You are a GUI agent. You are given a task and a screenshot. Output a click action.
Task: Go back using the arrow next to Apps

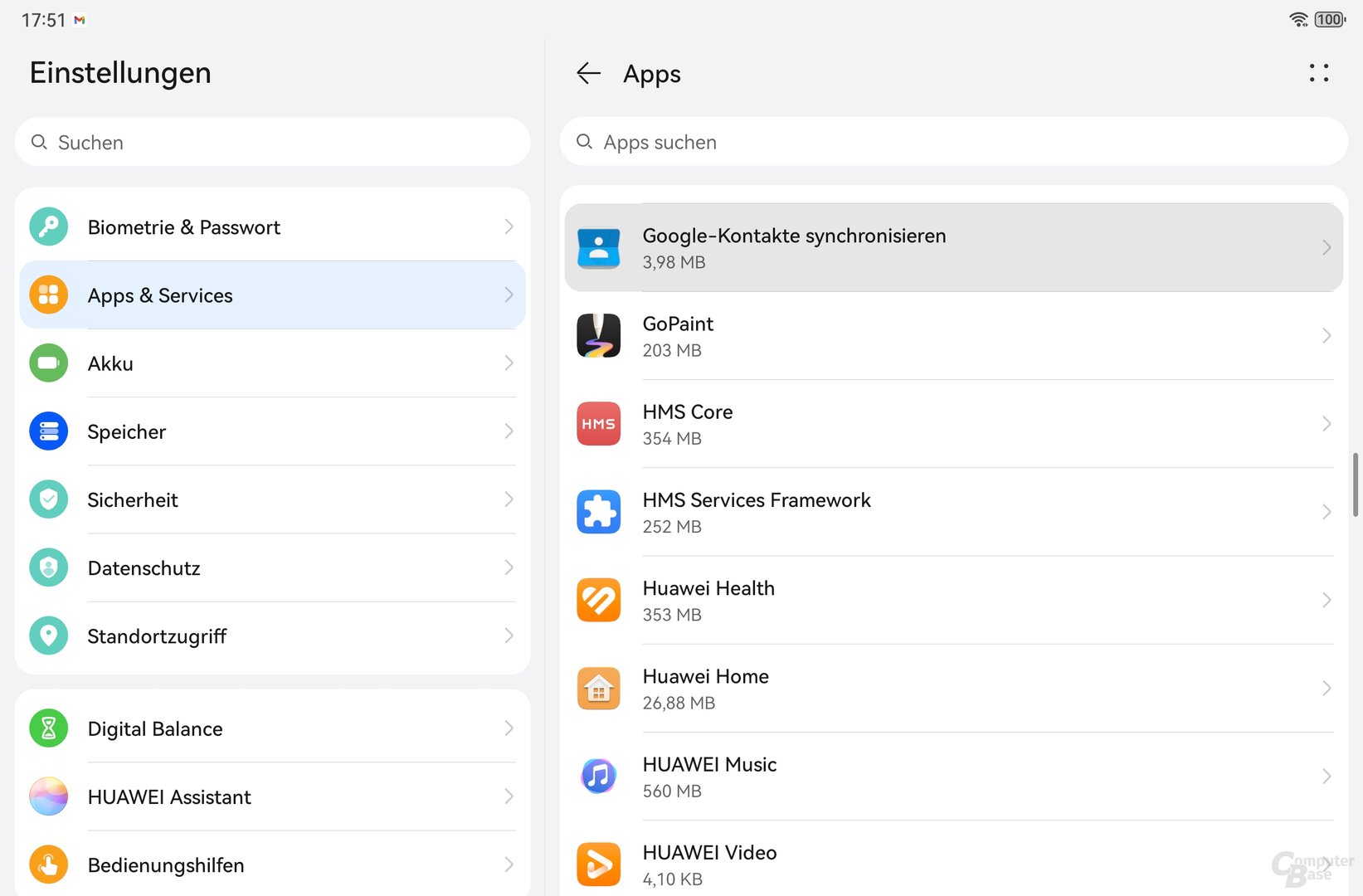click(x=588, y=73)
